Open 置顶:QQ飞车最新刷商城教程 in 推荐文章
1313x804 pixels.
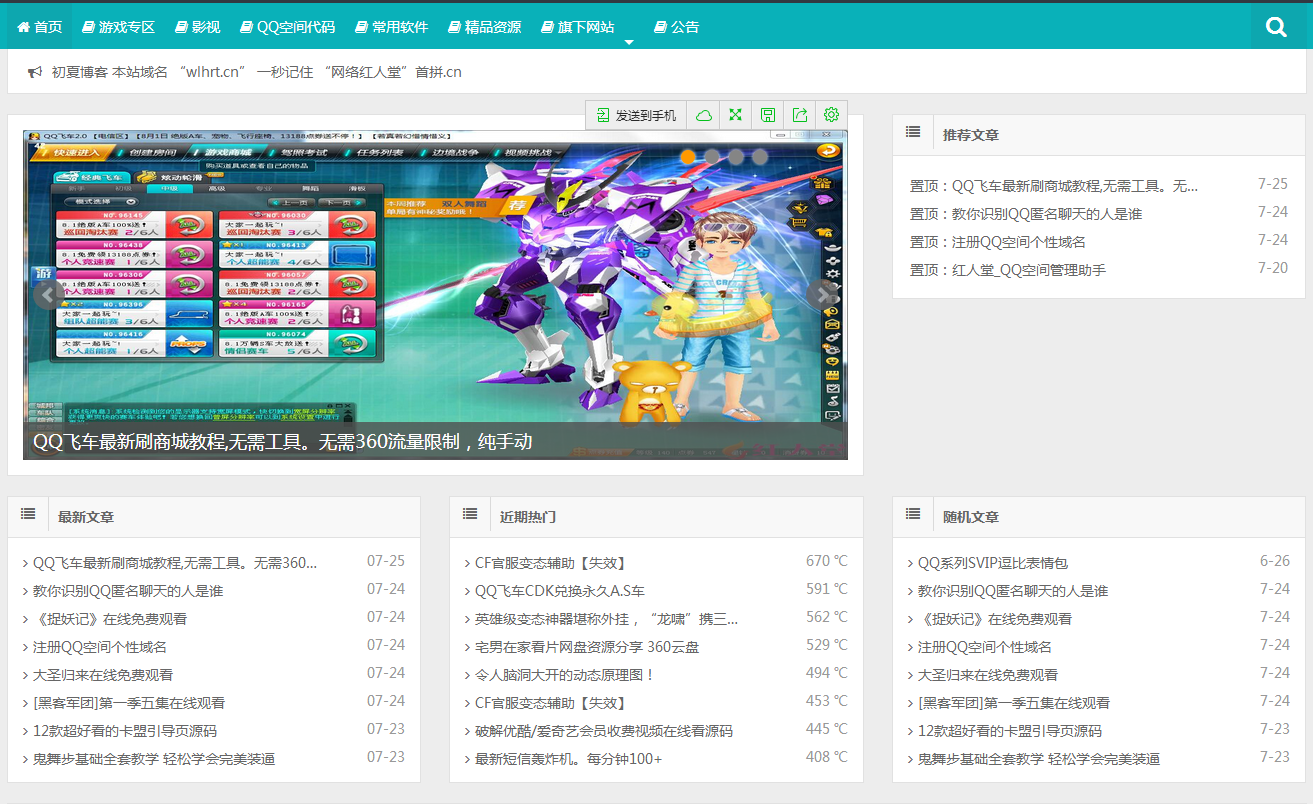[1054, 186]
